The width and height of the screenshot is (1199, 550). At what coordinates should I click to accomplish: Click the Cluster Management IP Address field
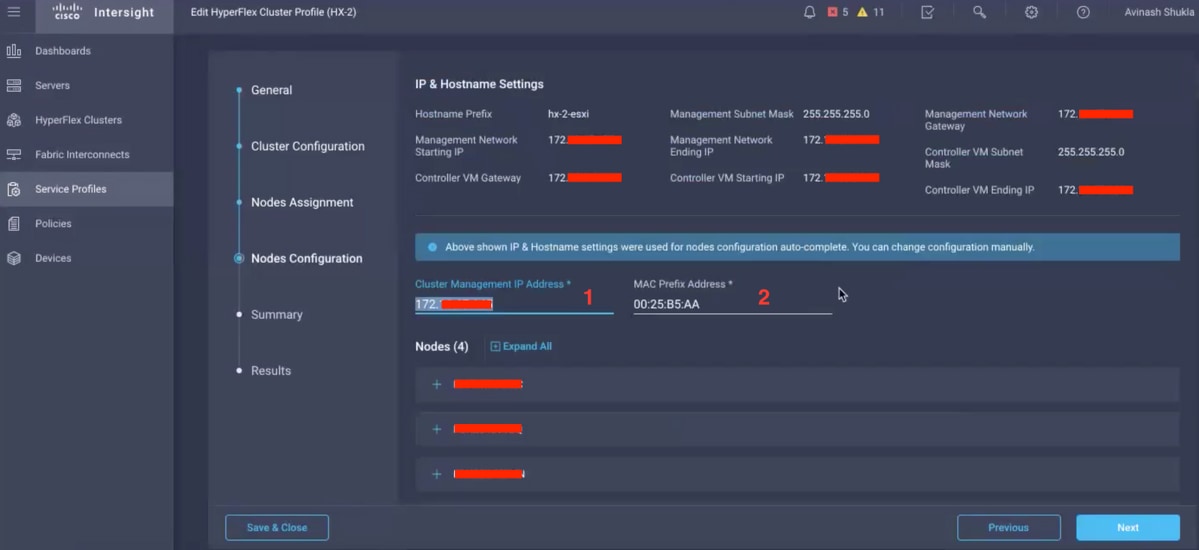click(x=514, y=304)
